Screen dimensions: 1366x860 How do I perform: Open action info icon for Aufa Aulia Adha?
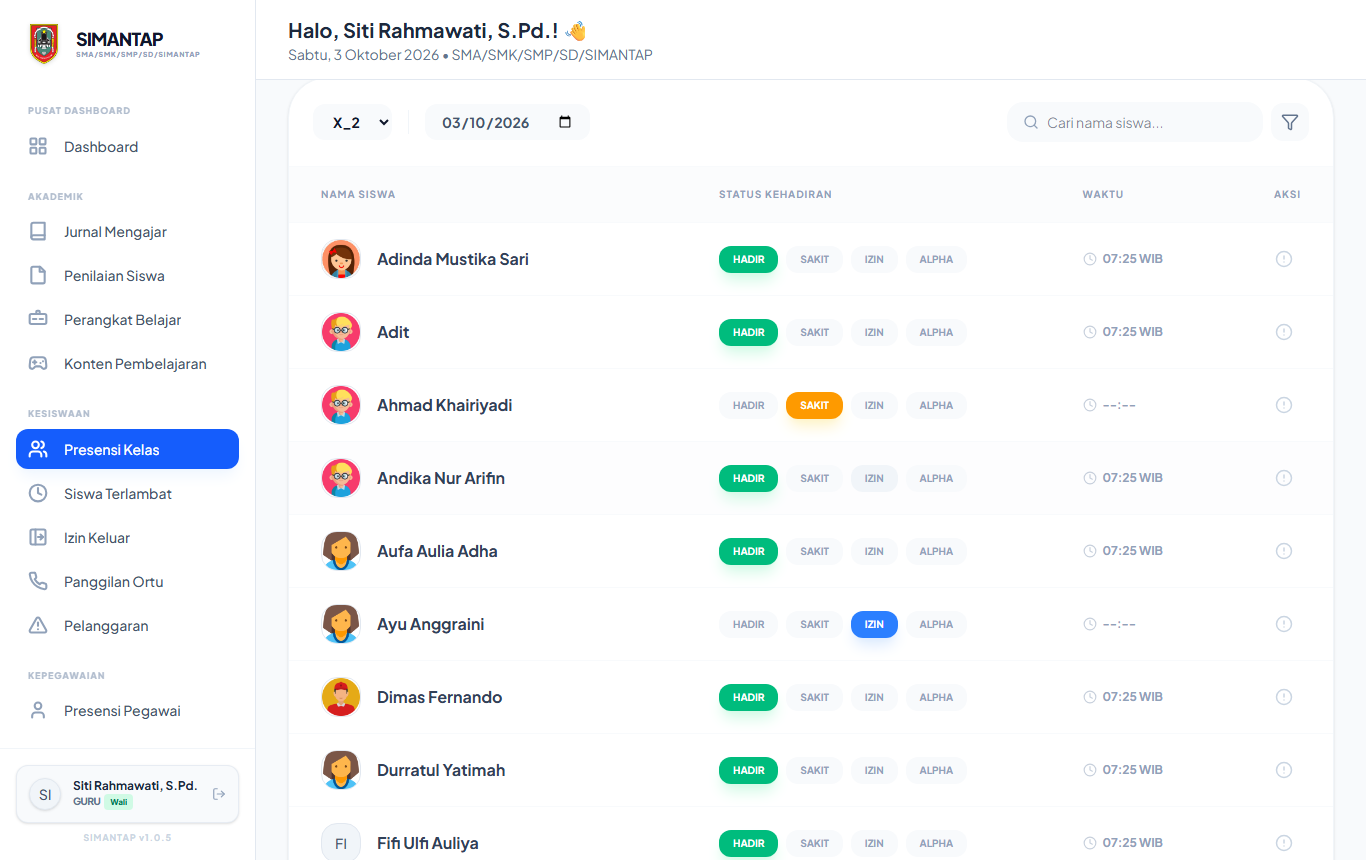click(1284, 551)
